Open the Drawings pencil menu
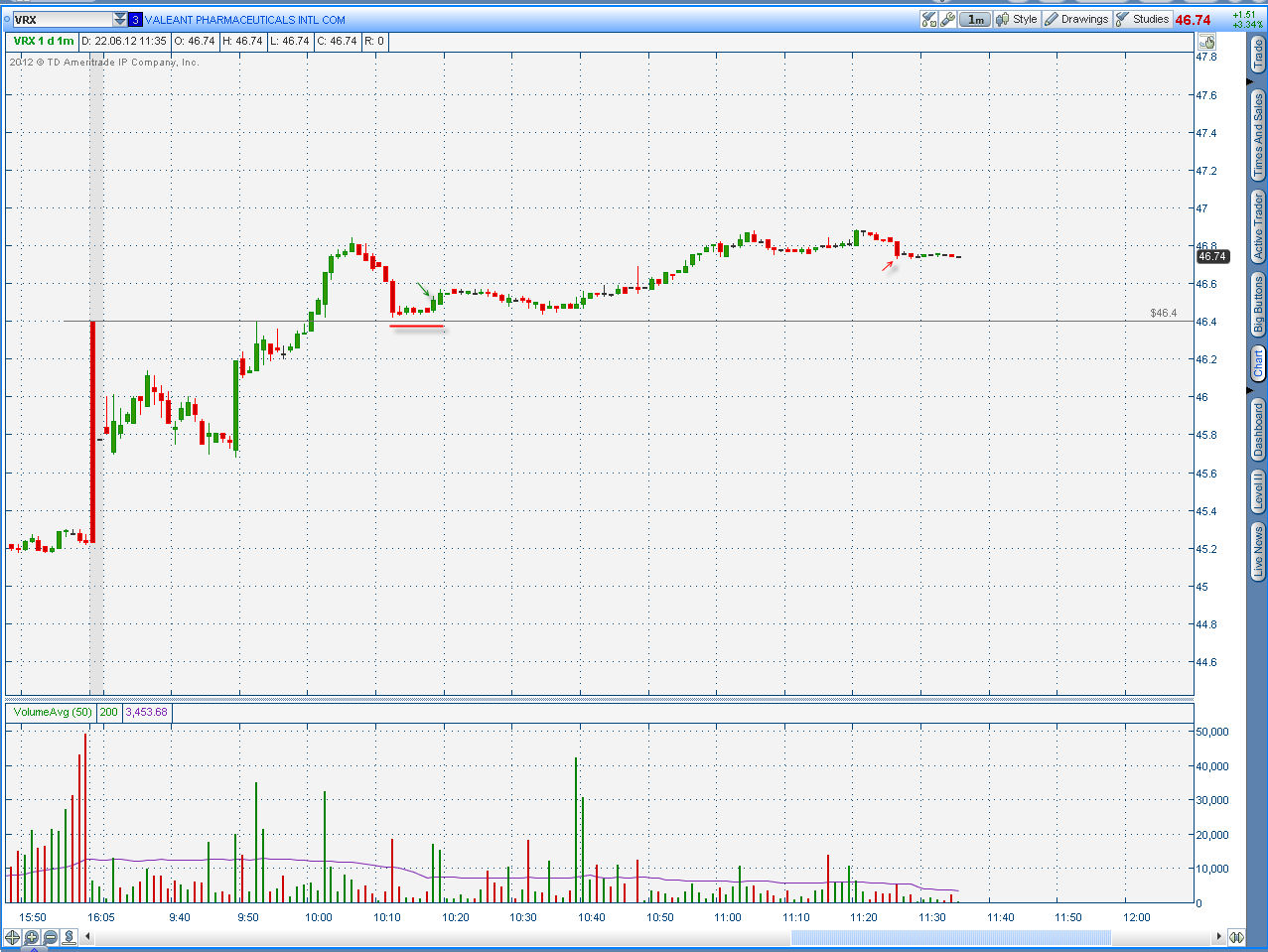The height and width of the screenshot is (952, 1268). tap(1076, 20)
